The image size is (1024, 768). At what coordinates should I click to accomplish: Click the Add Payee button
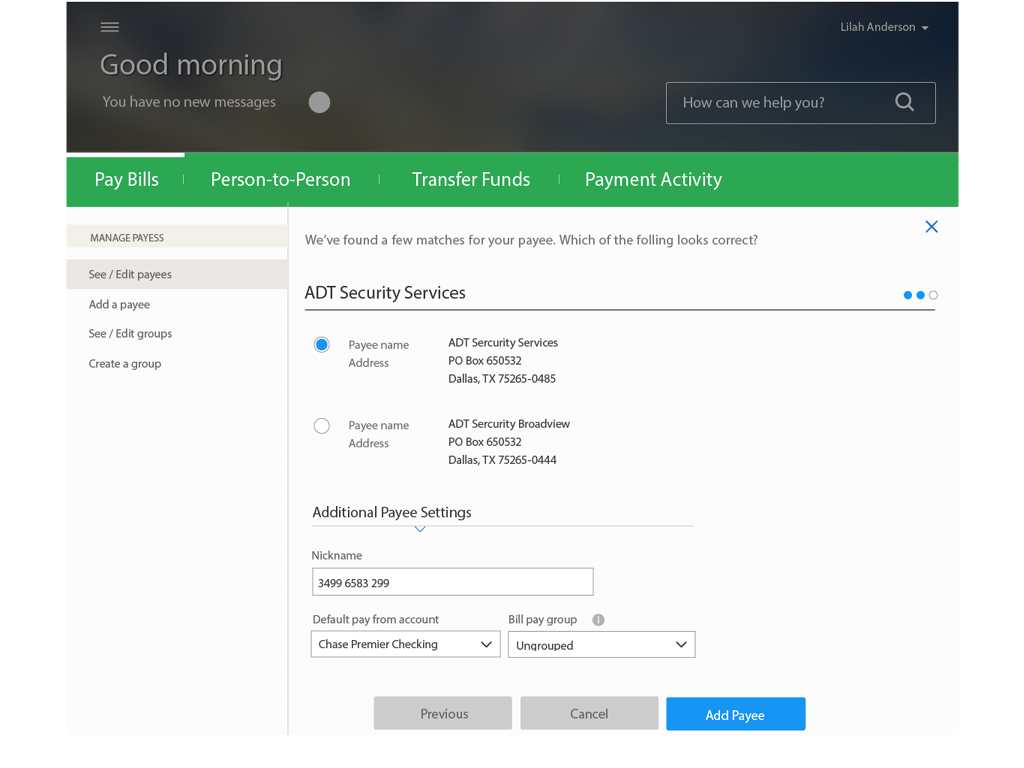click(735, 714)
